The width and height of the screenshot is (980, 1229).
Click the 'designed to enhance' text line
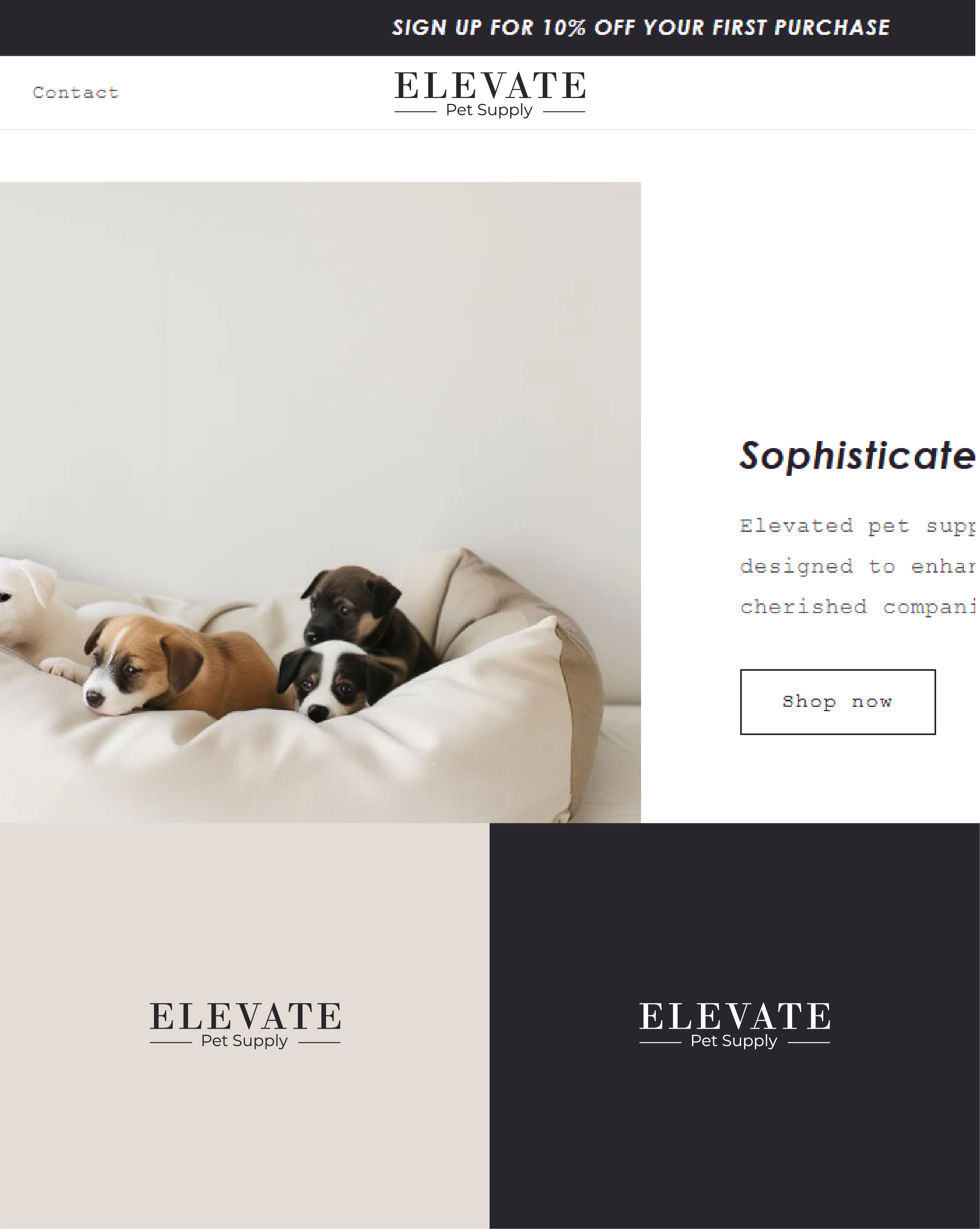point(857,566)
